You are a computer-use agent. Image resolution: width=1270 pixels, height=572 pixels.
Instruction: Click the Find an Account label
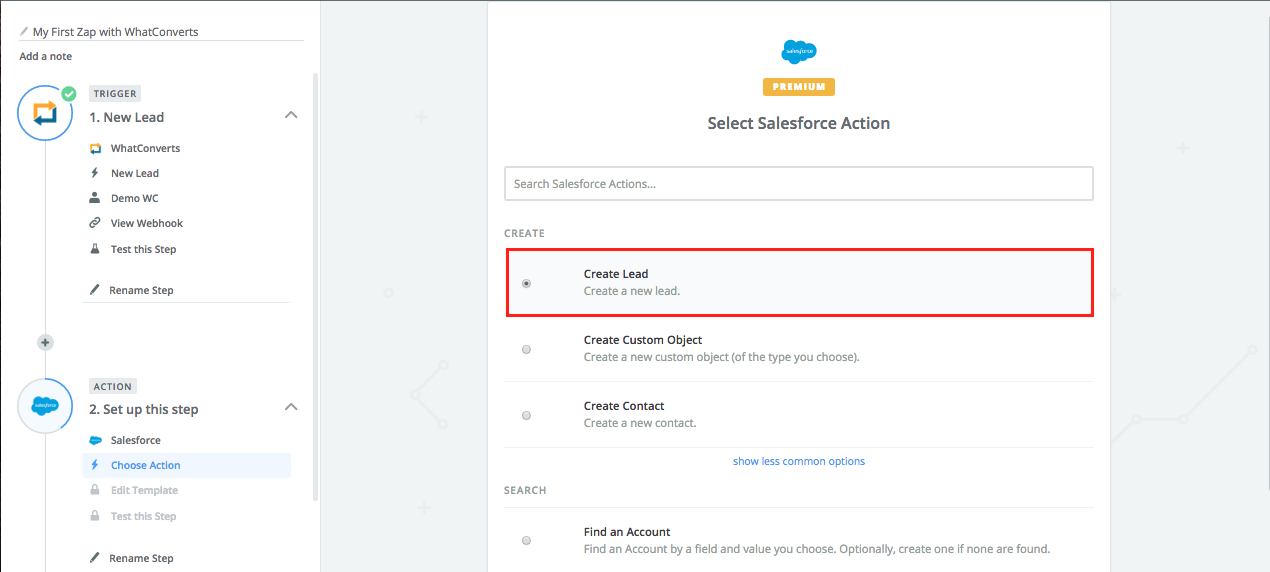coord(627,532)
